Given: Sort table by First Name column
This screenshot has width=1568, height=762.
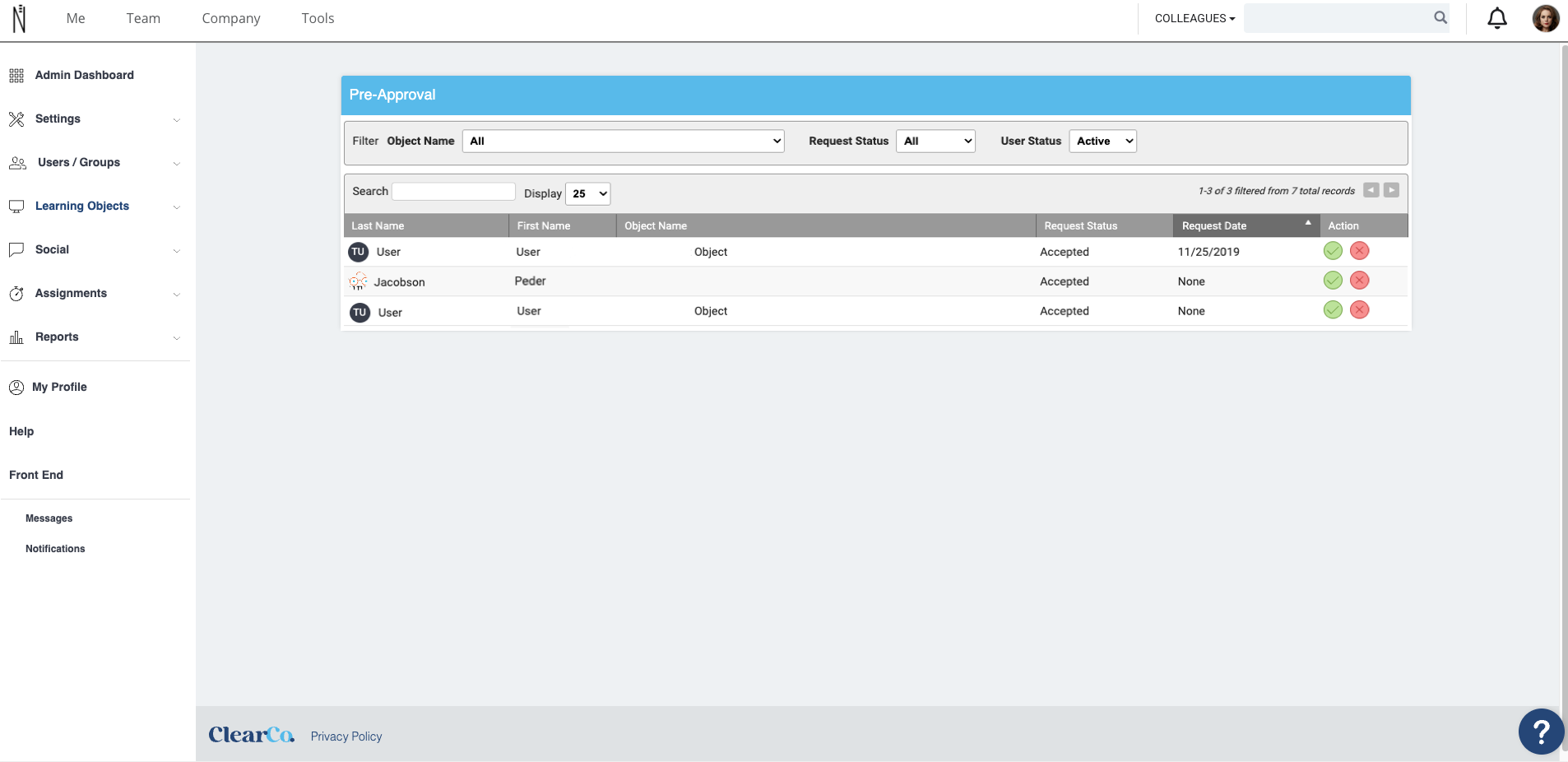Looking at the screenshot, I should pos(562,225).
